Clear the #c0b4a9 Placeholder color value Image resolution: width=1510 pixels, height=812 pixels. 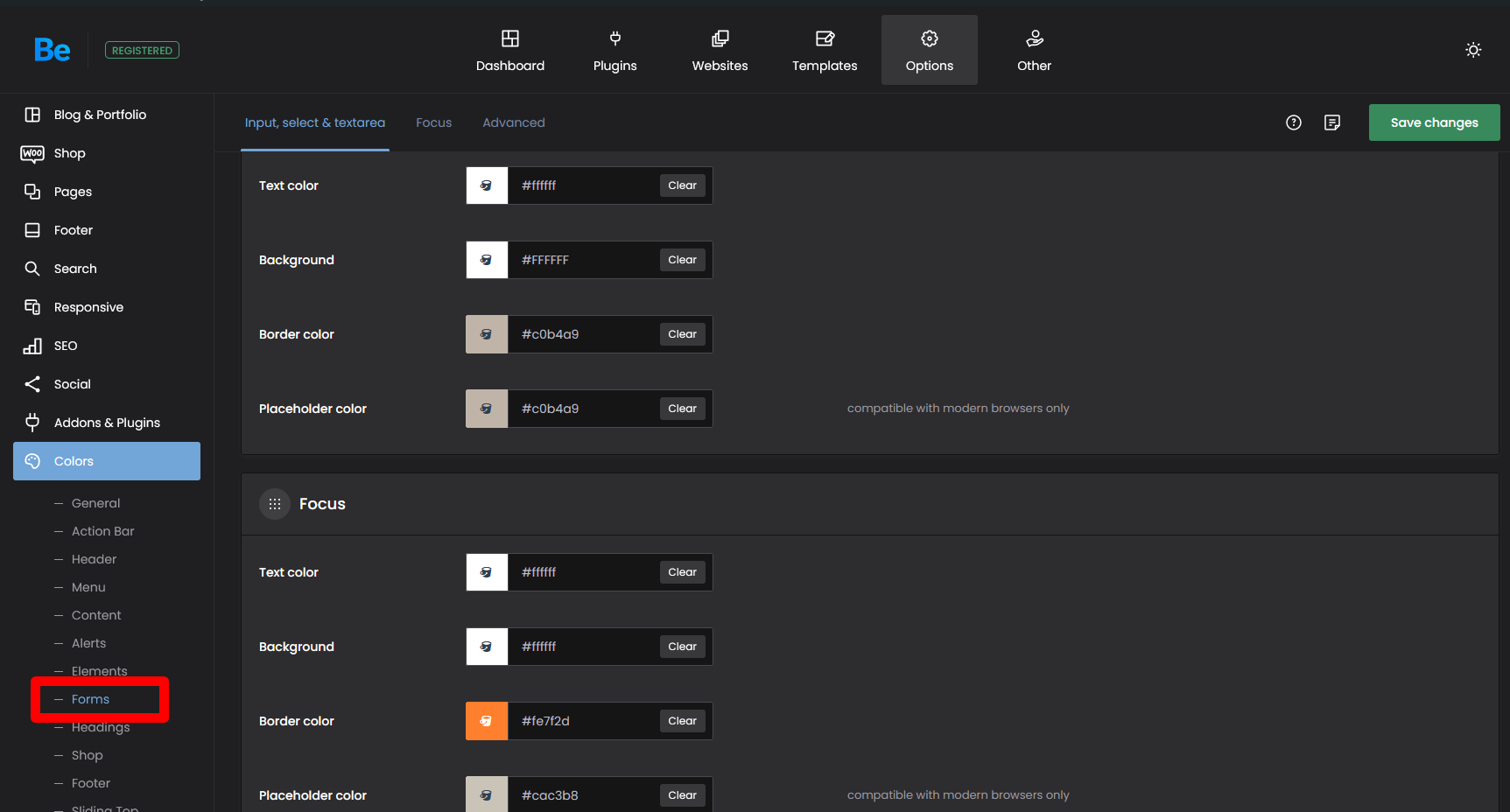point(683,409)
